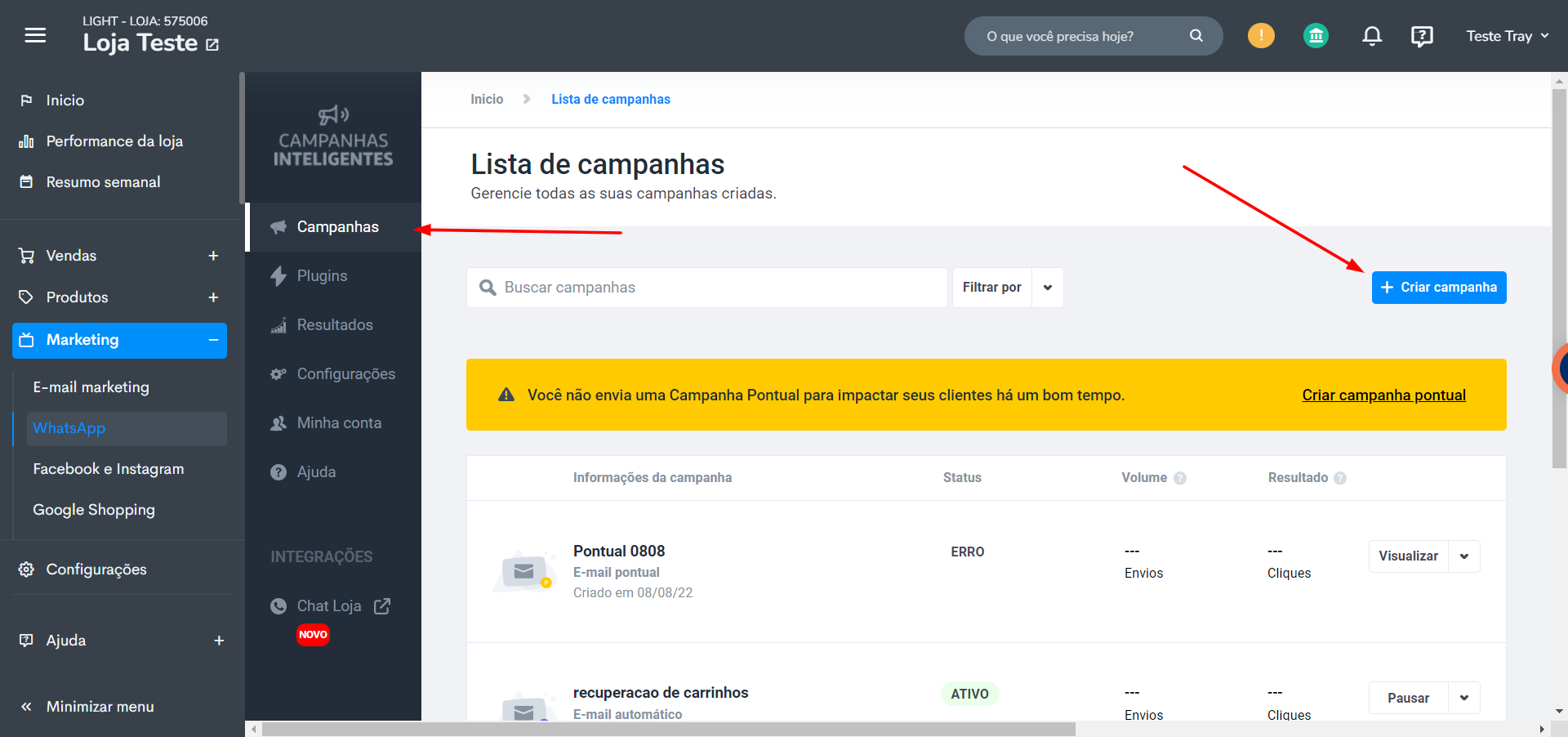This screenshot has width=1568, height=737.
Task: Expand the Vendas menu plus
Action: 213,256
